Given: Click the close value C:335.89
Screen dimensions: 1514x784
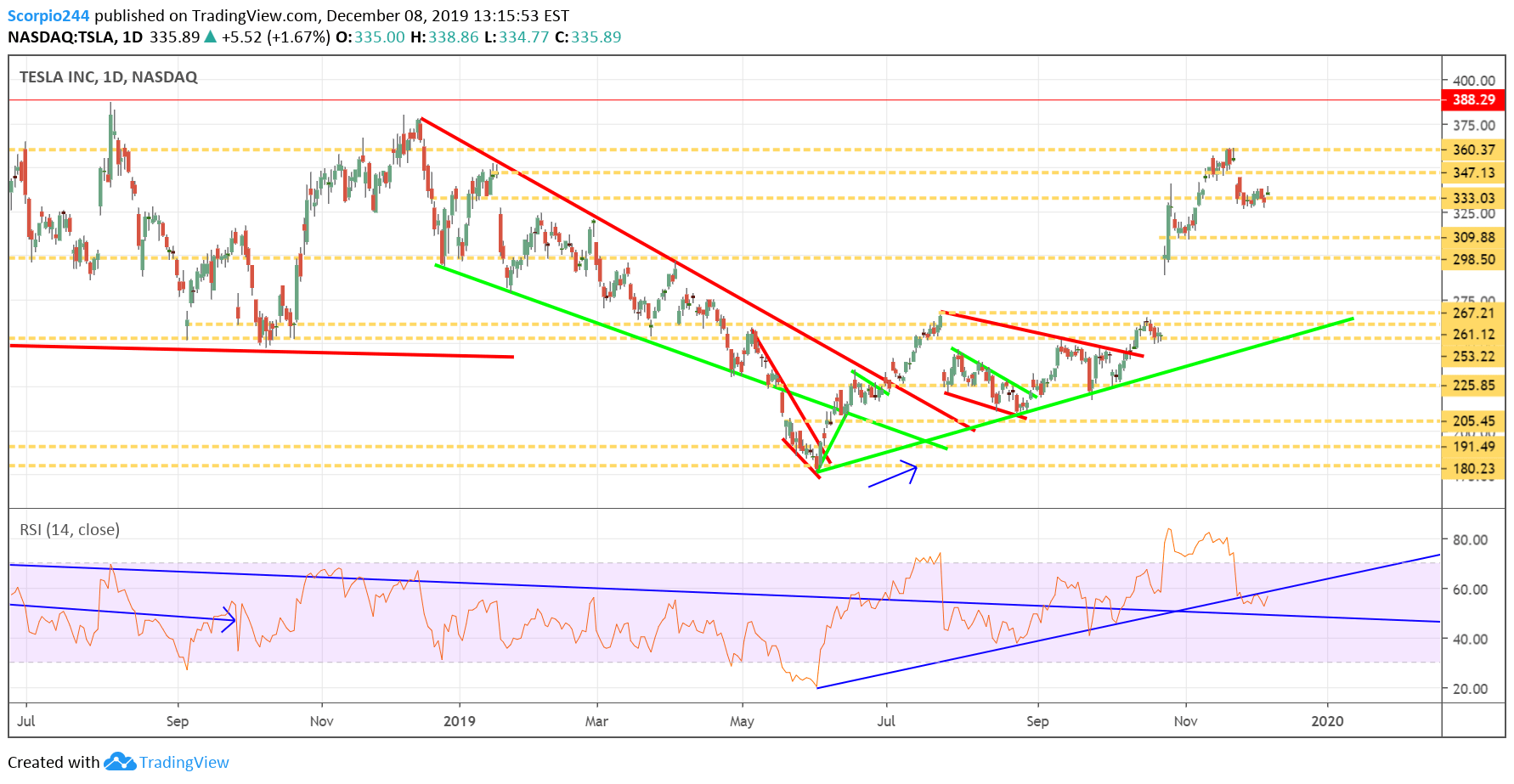Looking at the screenshot, I should 588,37.
